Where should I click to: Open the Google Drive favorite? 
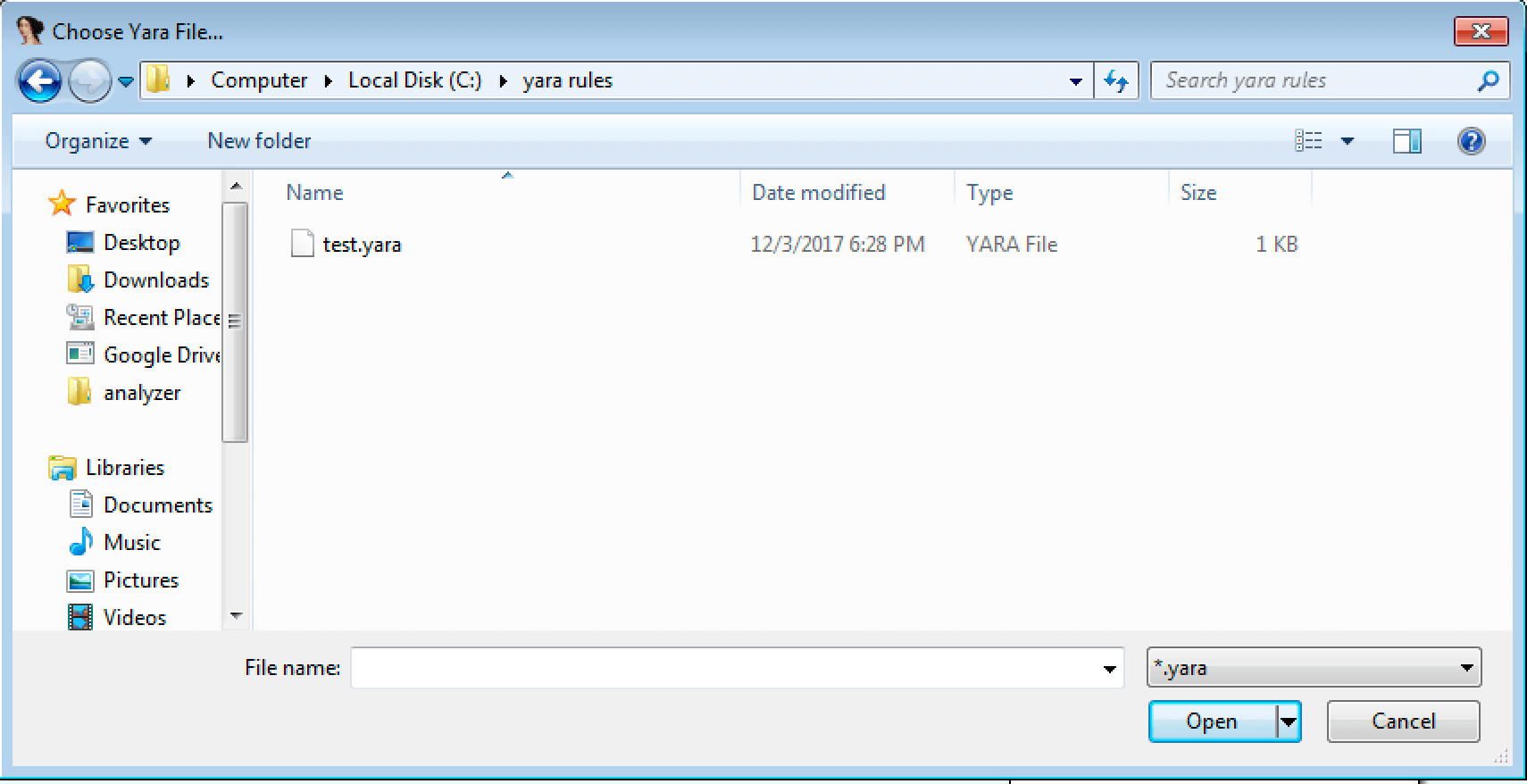click(161, 355)
